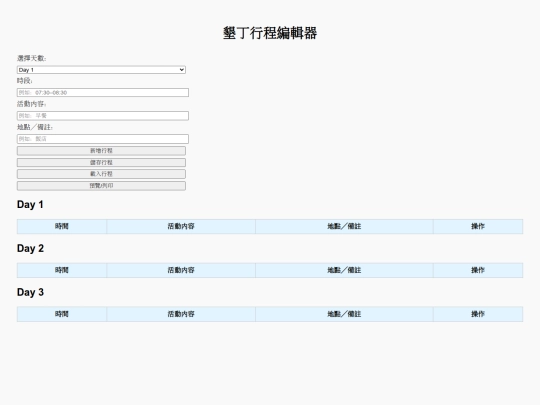This screenshot has width=540, height=405.
Task: Click the Day 1 section heading
Action: (30, 205)
